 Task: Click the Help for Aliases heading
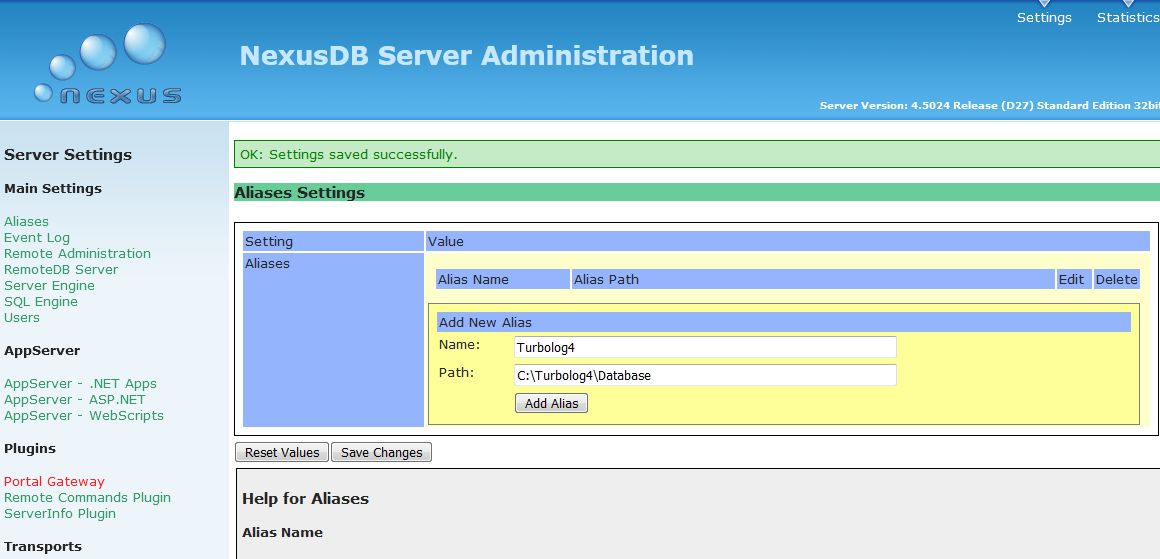click(306, 498)
